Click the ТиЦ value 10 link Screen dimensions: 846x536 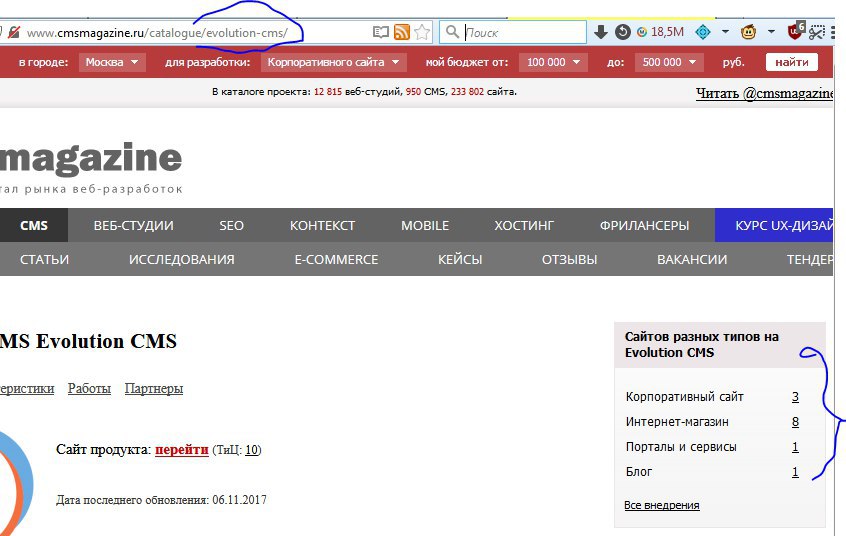coord(252,450)
